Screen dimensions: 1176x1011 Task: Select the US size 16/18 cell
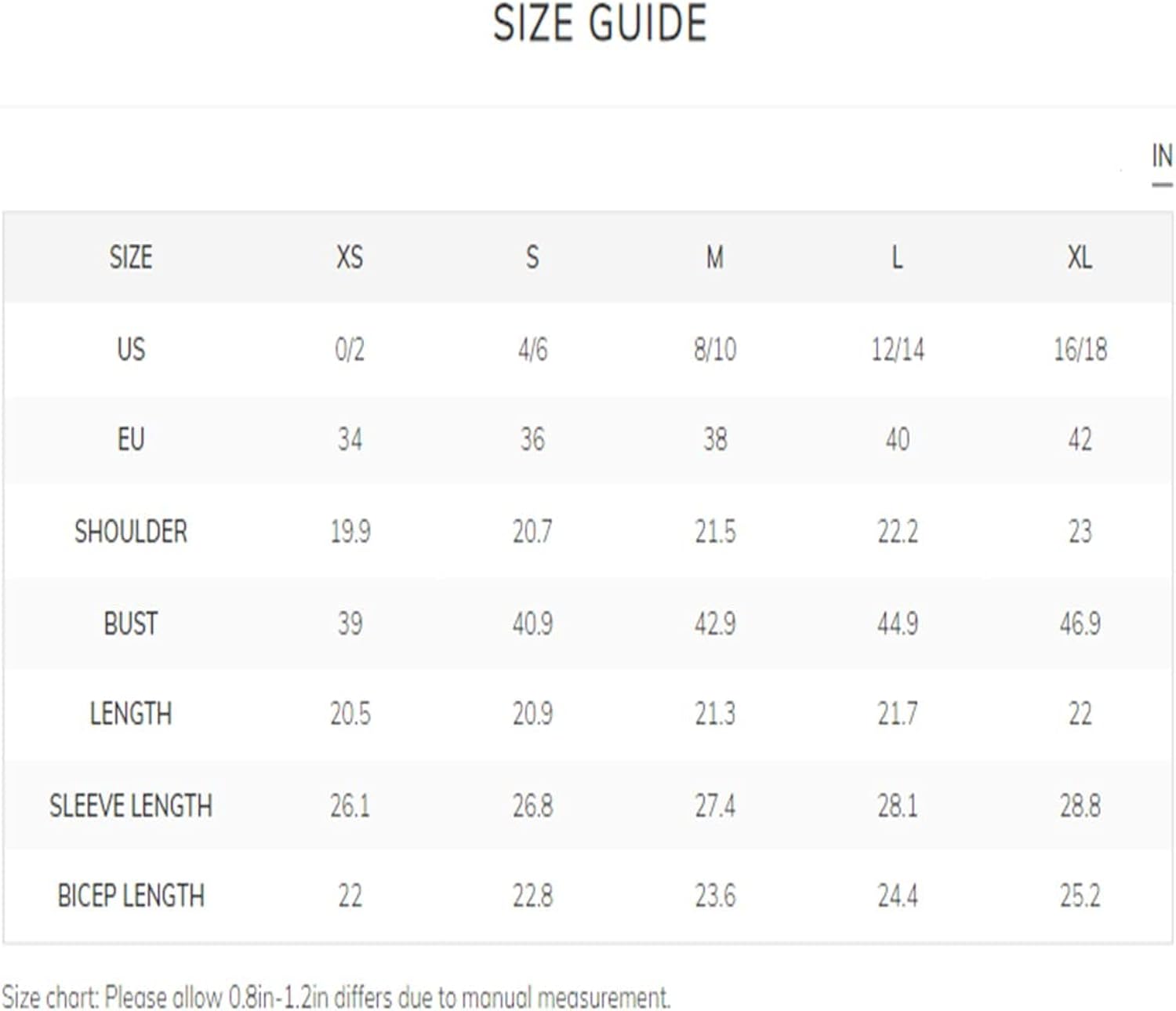(x=1080, y=349)
